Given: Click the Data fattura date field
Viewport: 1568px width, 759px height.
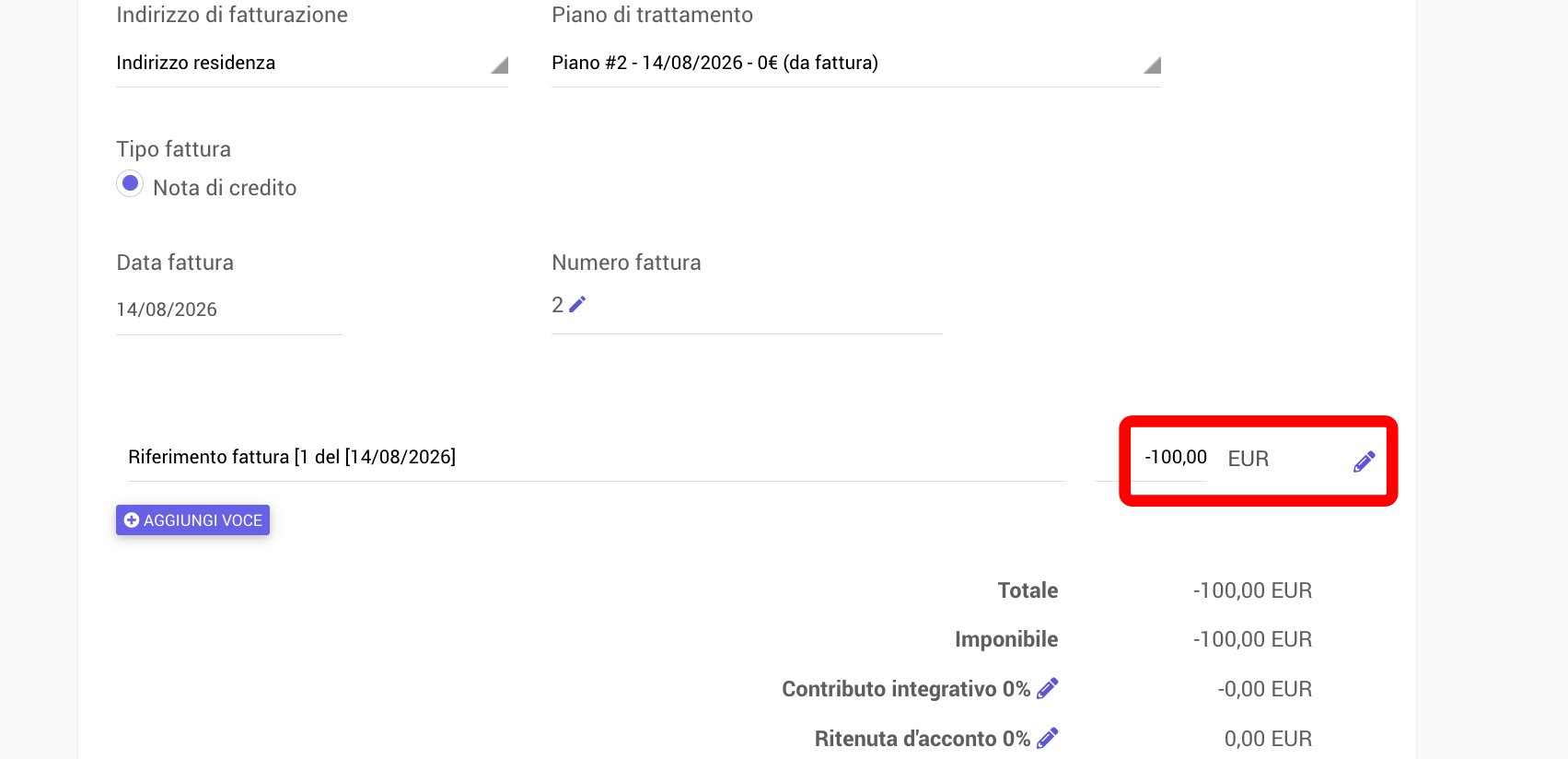Looking at the screenshot, I should pos(229,310).
